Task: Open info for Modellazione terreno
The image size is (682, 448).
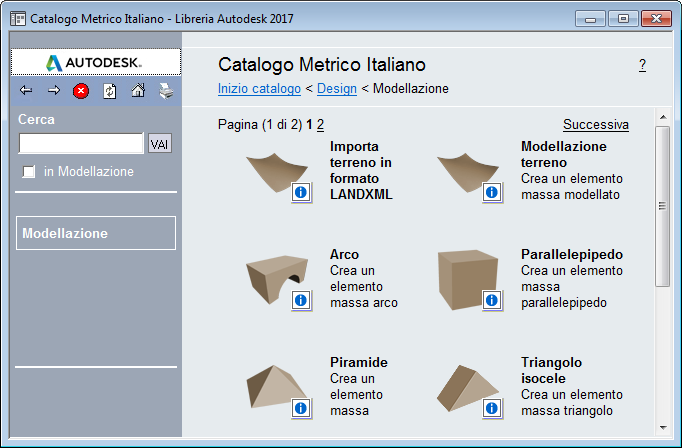Action: (492, 192)
